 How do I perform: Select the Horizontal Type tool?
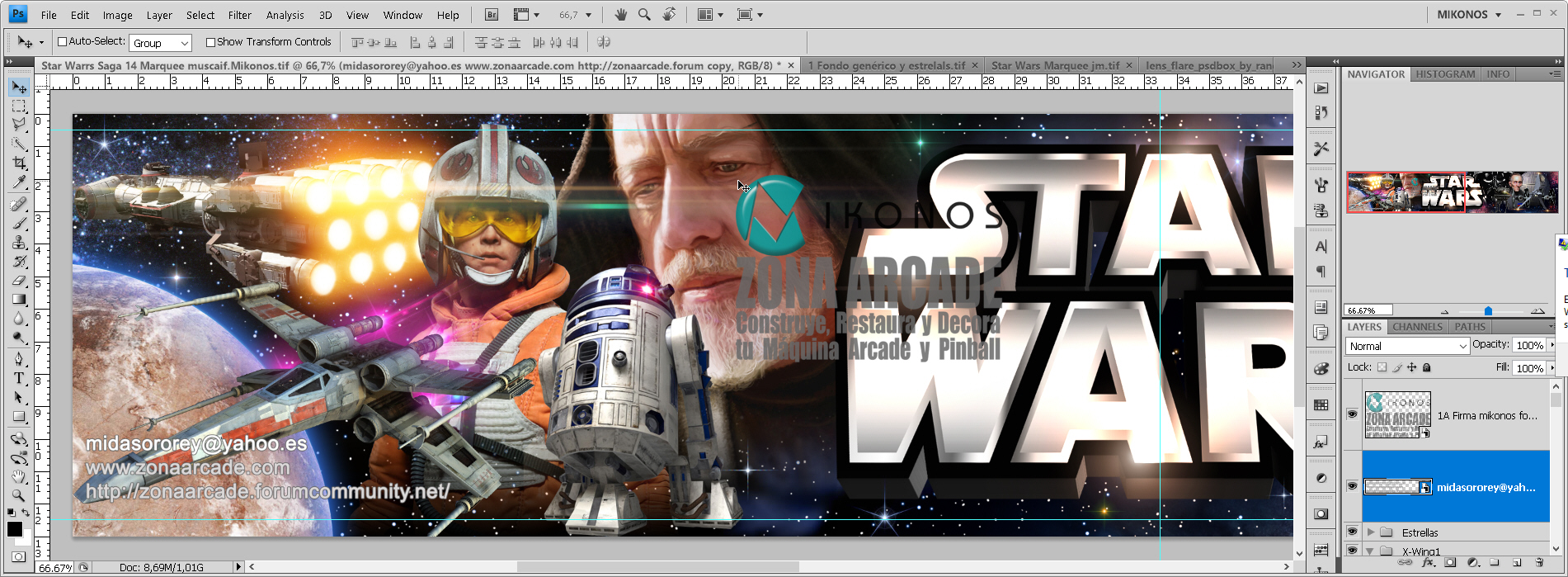pos(18,378)
